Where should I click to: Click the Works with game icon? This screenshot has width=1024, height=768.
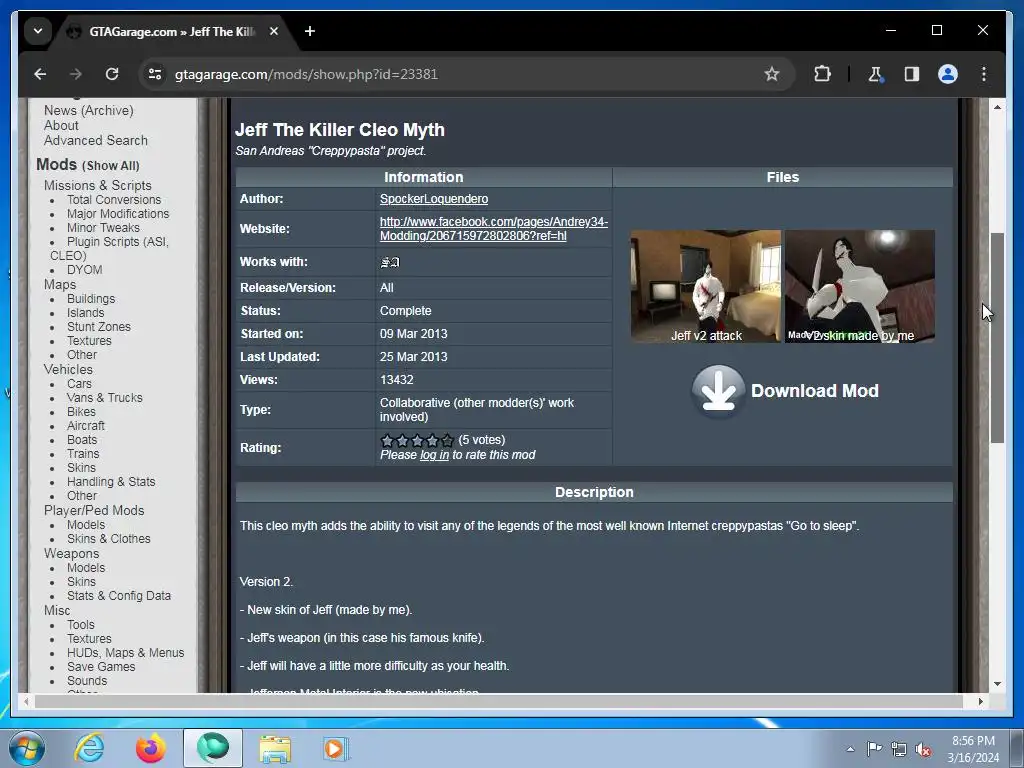[390, 262]
